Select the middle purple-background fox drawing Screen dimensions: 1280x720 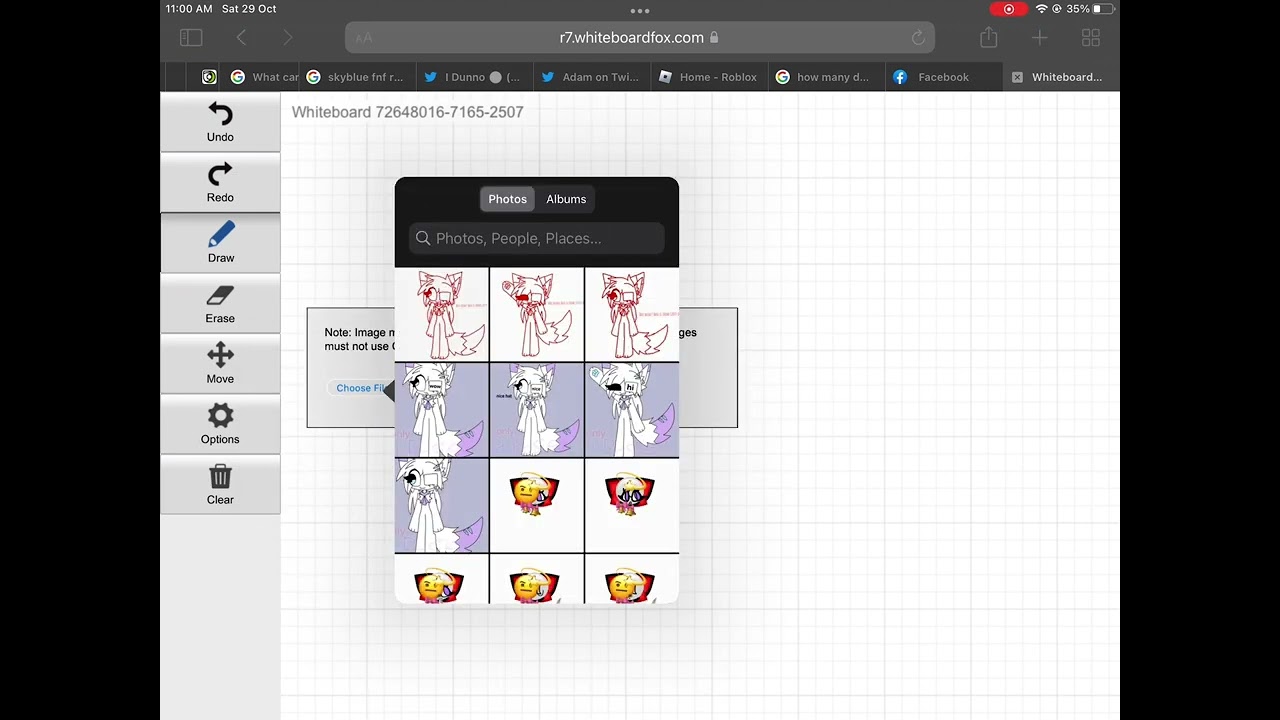[x=537, y=410]
